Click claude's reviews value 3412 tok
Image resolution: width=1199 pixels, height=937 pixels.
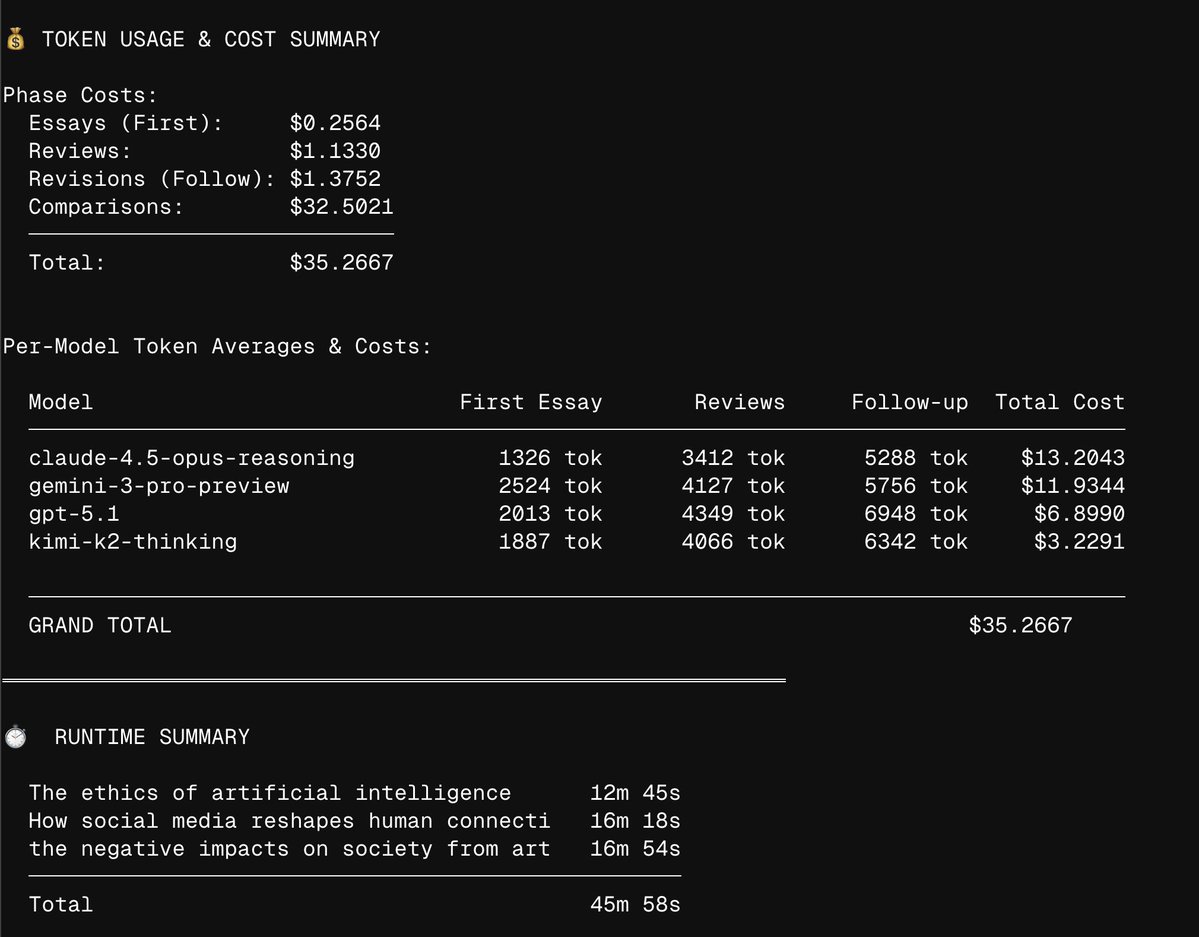pos(733,457)
